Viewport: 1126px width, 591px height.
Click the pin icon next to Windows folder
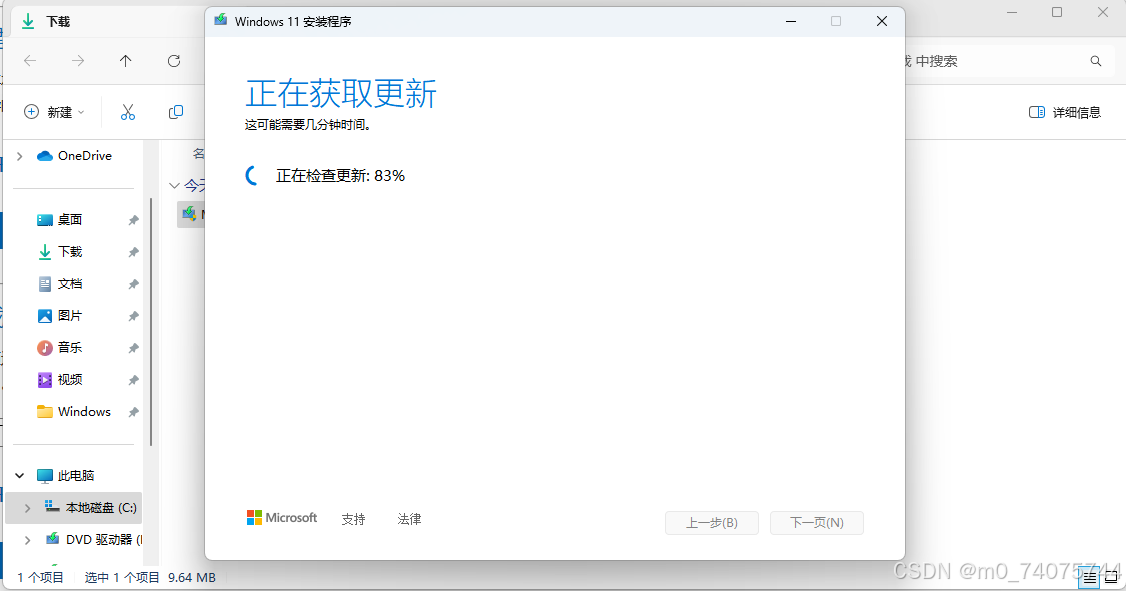point(134,412)
